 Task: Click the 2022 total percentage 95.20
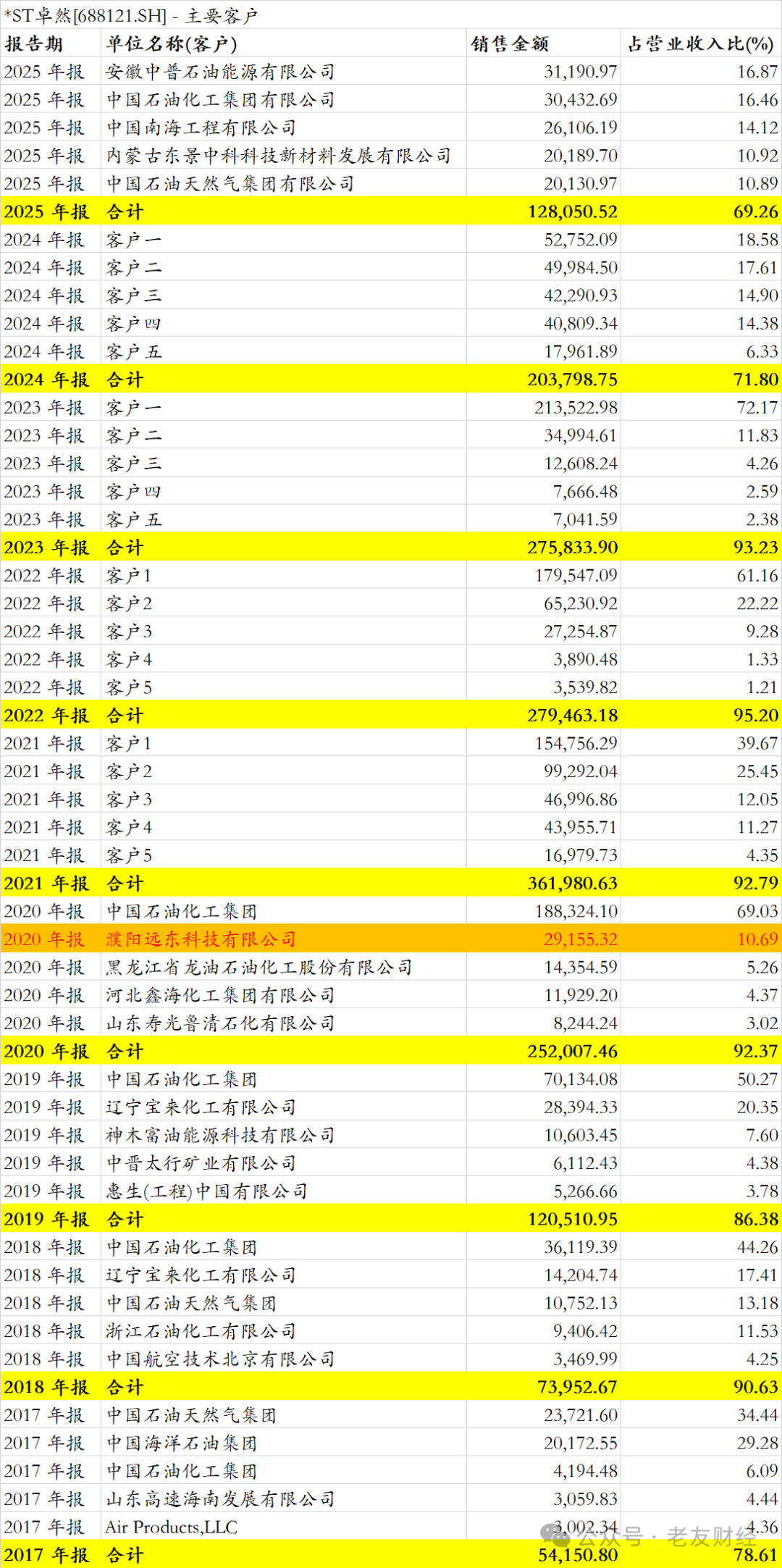tap(756, 716)
